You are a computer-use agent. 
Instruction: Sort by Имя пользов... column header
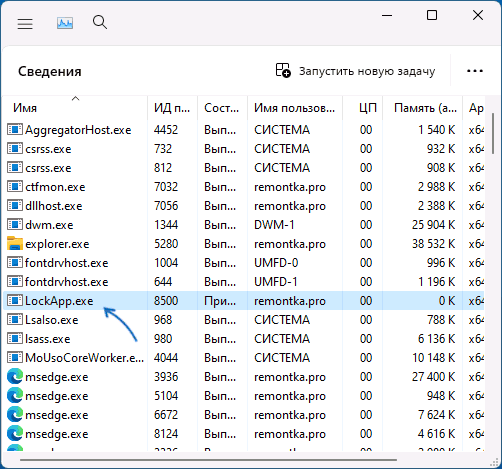tap(295, 108)
